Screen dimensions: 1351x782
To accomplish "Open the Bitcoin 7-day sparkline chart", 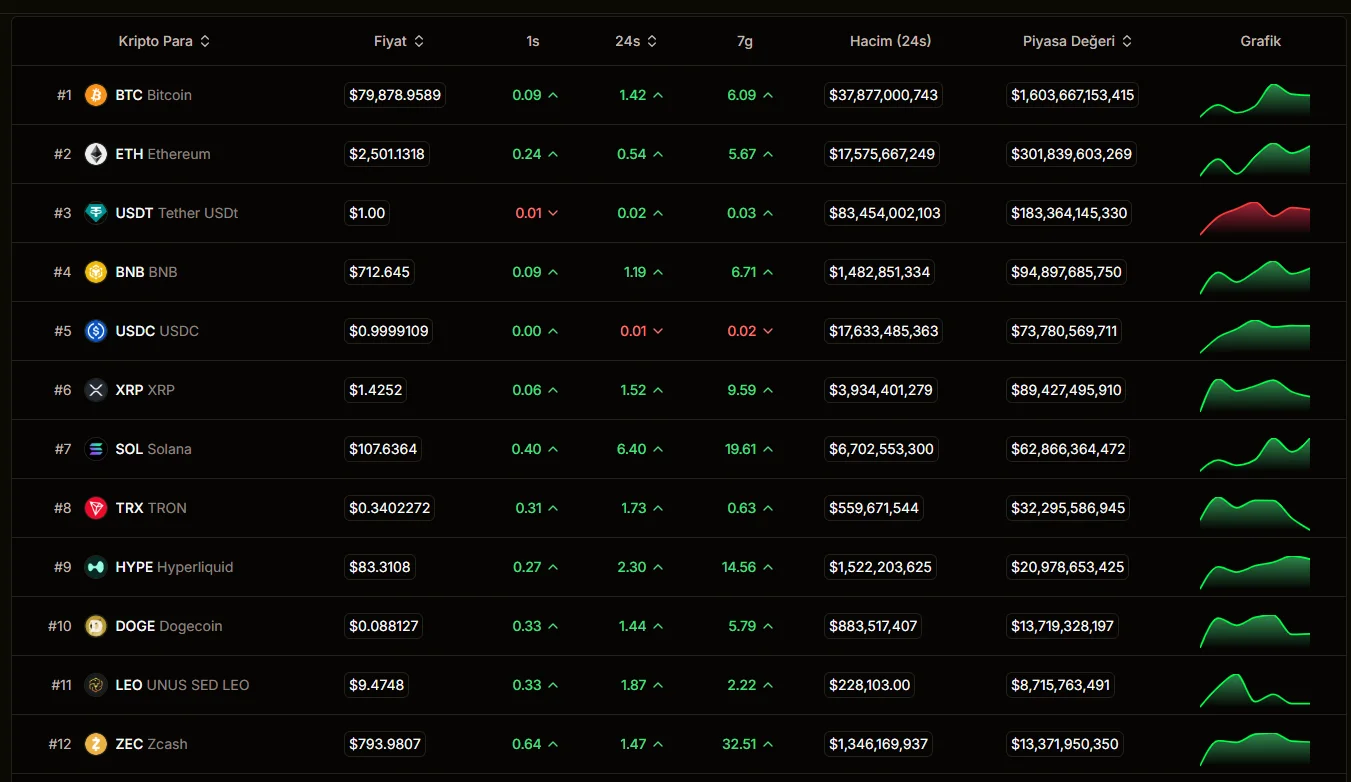I will click(1255, 100).
